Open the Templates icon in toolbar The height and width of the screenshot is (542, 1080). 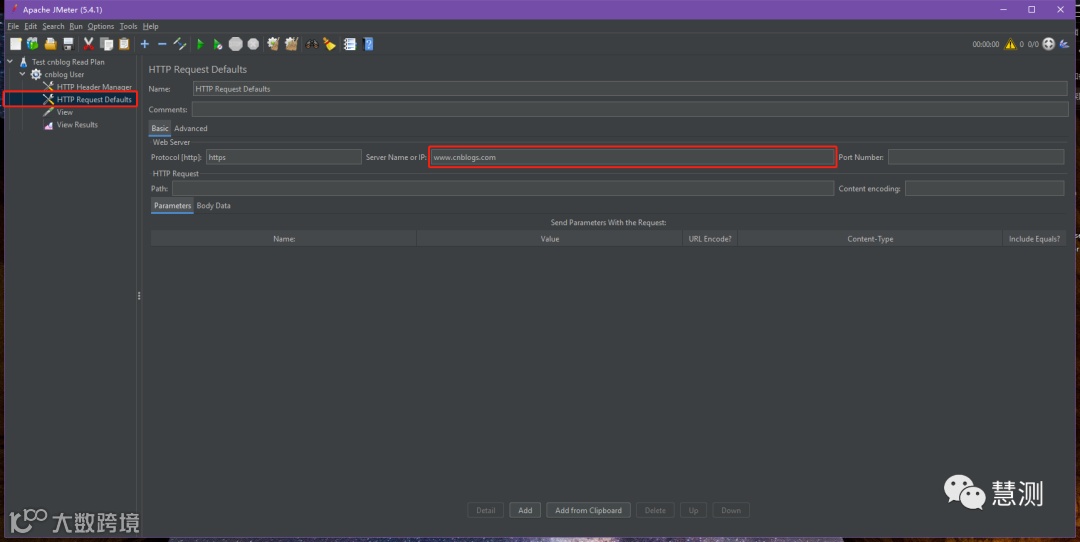[32, 44]
